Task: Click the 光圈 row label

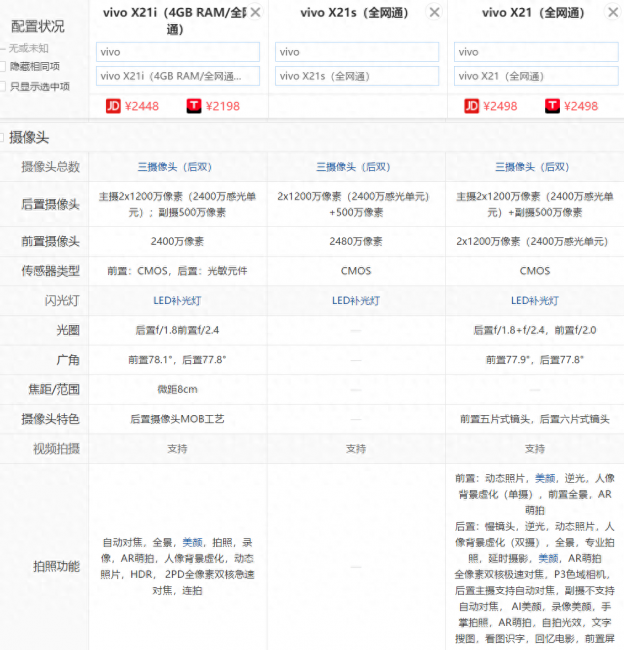Action: tap(68, 330)
